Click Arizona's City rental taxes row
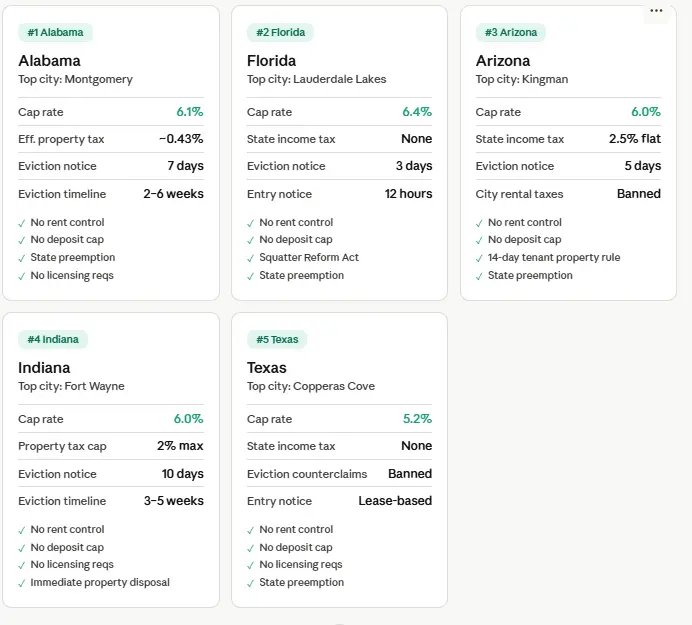 click(568, 194)
